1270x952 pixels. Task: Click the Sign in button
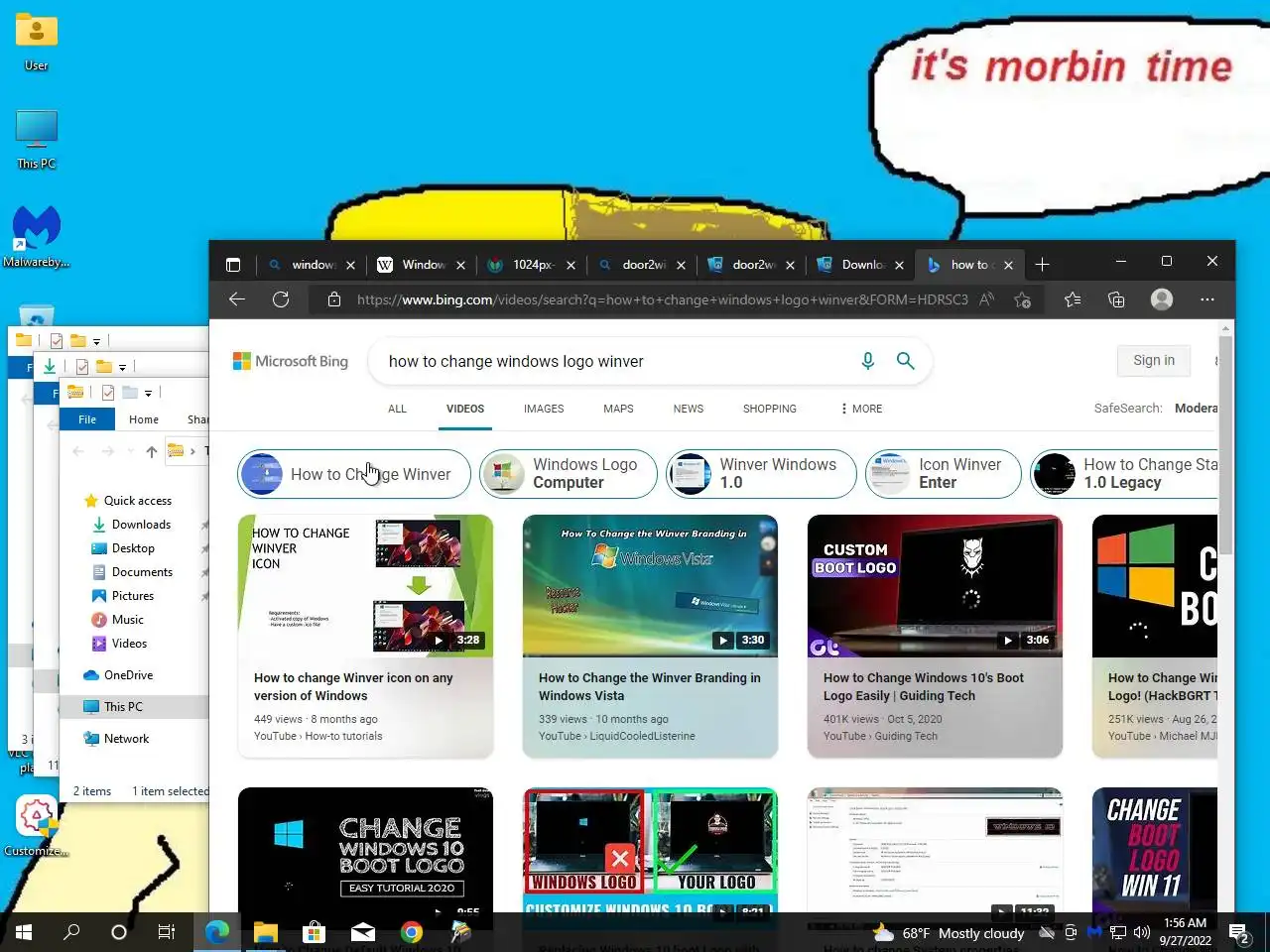tap(1154, 361)
